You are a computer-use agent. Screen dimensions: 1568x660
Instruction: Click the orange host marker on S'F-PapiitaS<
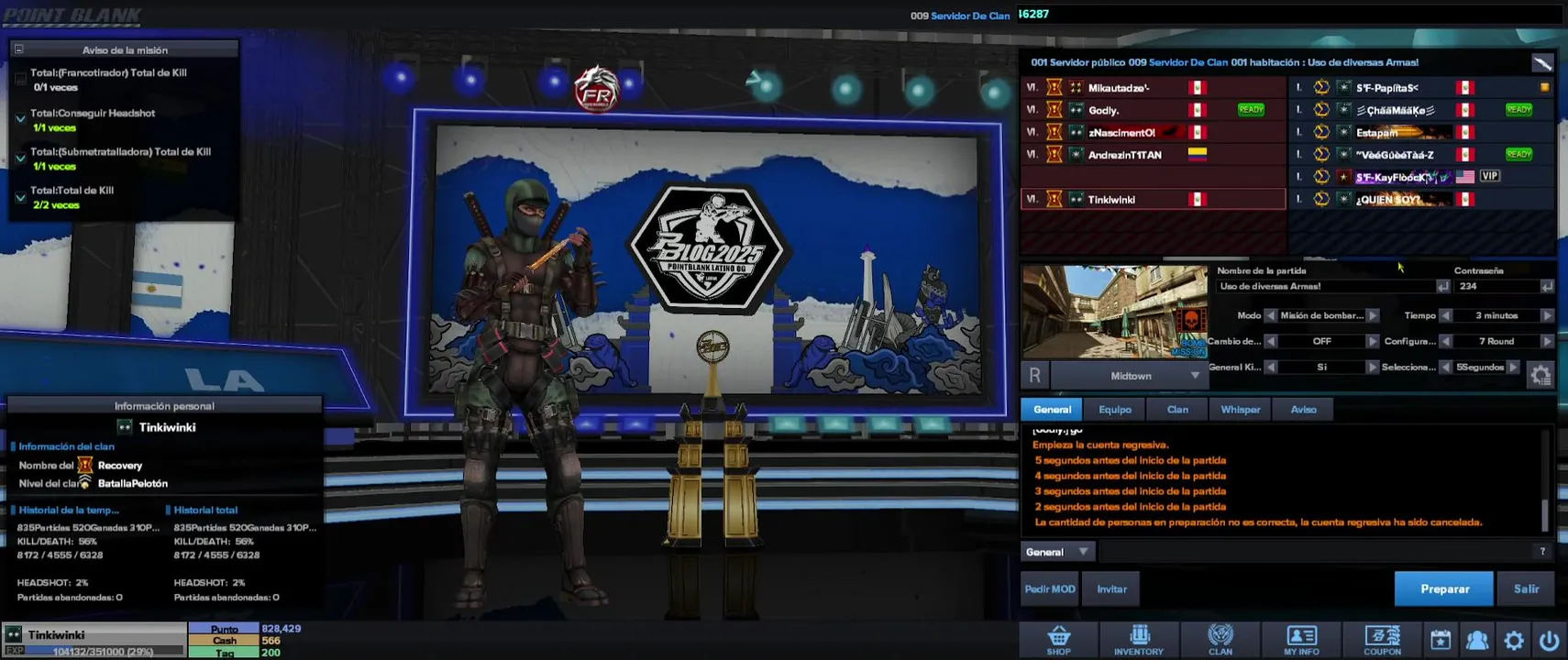click(x=1545, y=87)
